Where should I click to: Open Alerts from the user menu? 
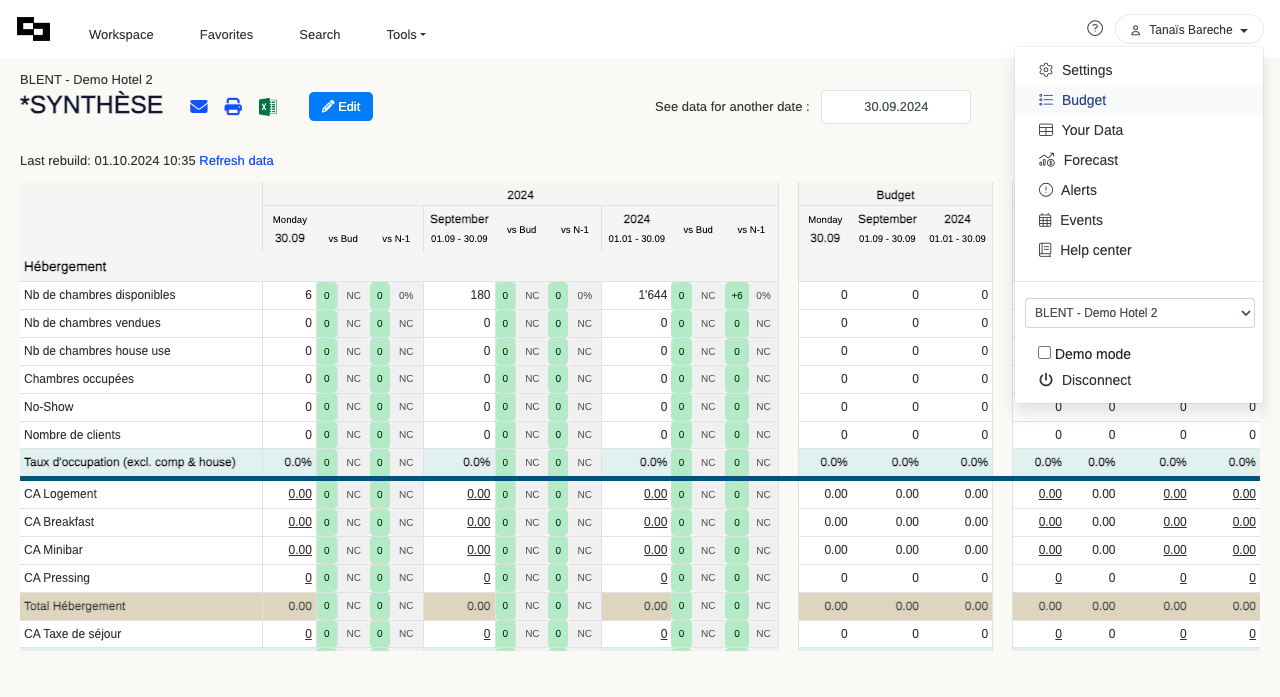[x=1078, y=190]
